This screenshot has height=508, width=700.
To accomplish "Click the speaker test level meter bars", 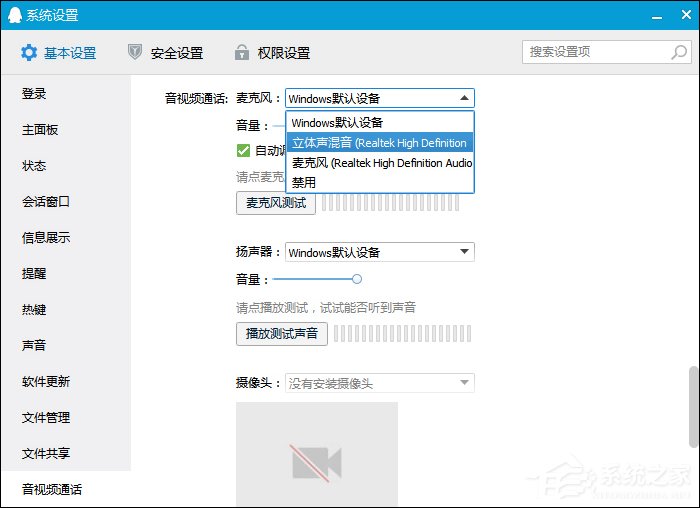I will pos(403,333).
